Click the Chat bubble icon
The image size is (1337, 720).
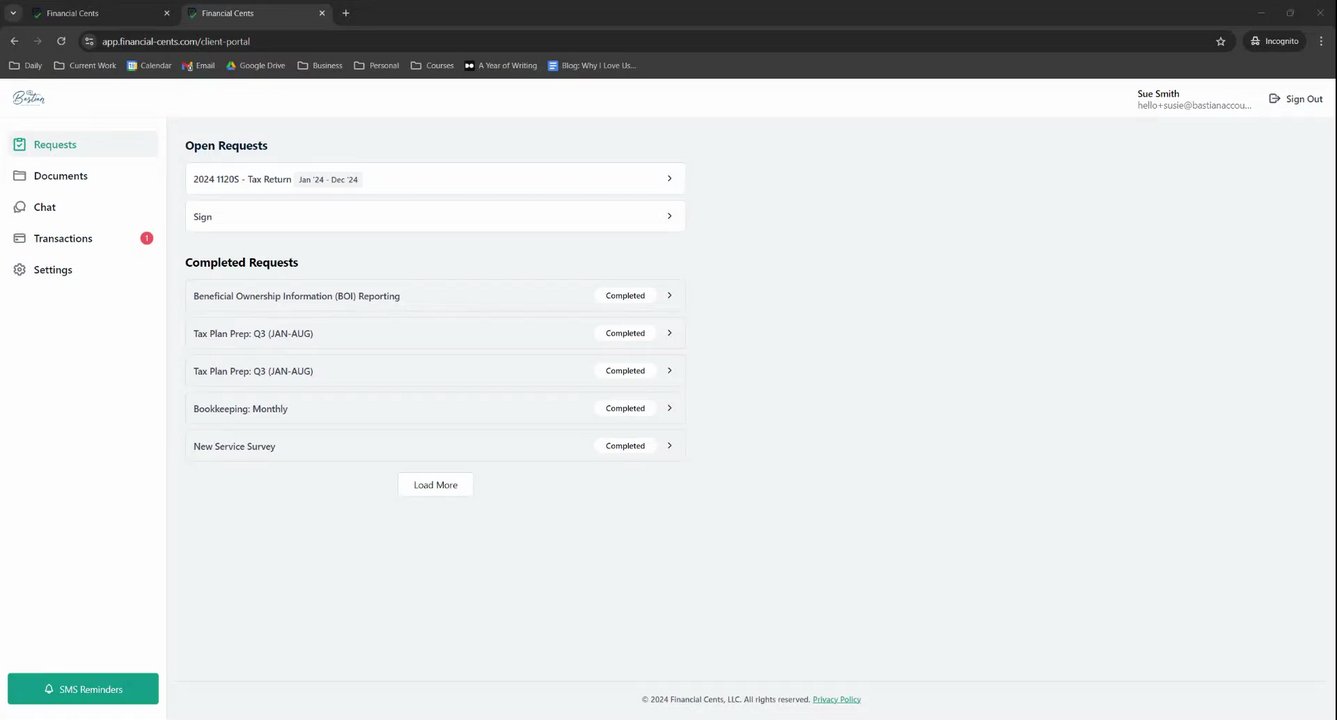(x=19, y=207)
